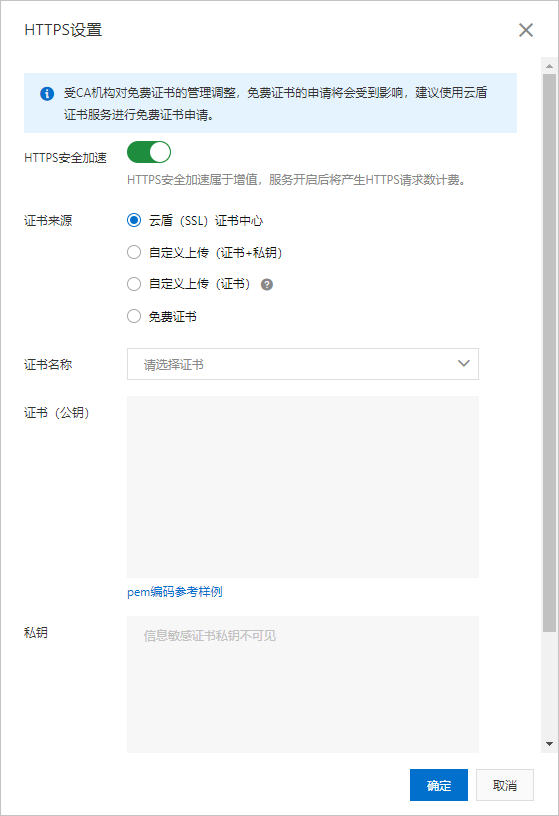
Task: Click the blue info icon in the notice
Action: pyautogui.click(x=47, y=94)
